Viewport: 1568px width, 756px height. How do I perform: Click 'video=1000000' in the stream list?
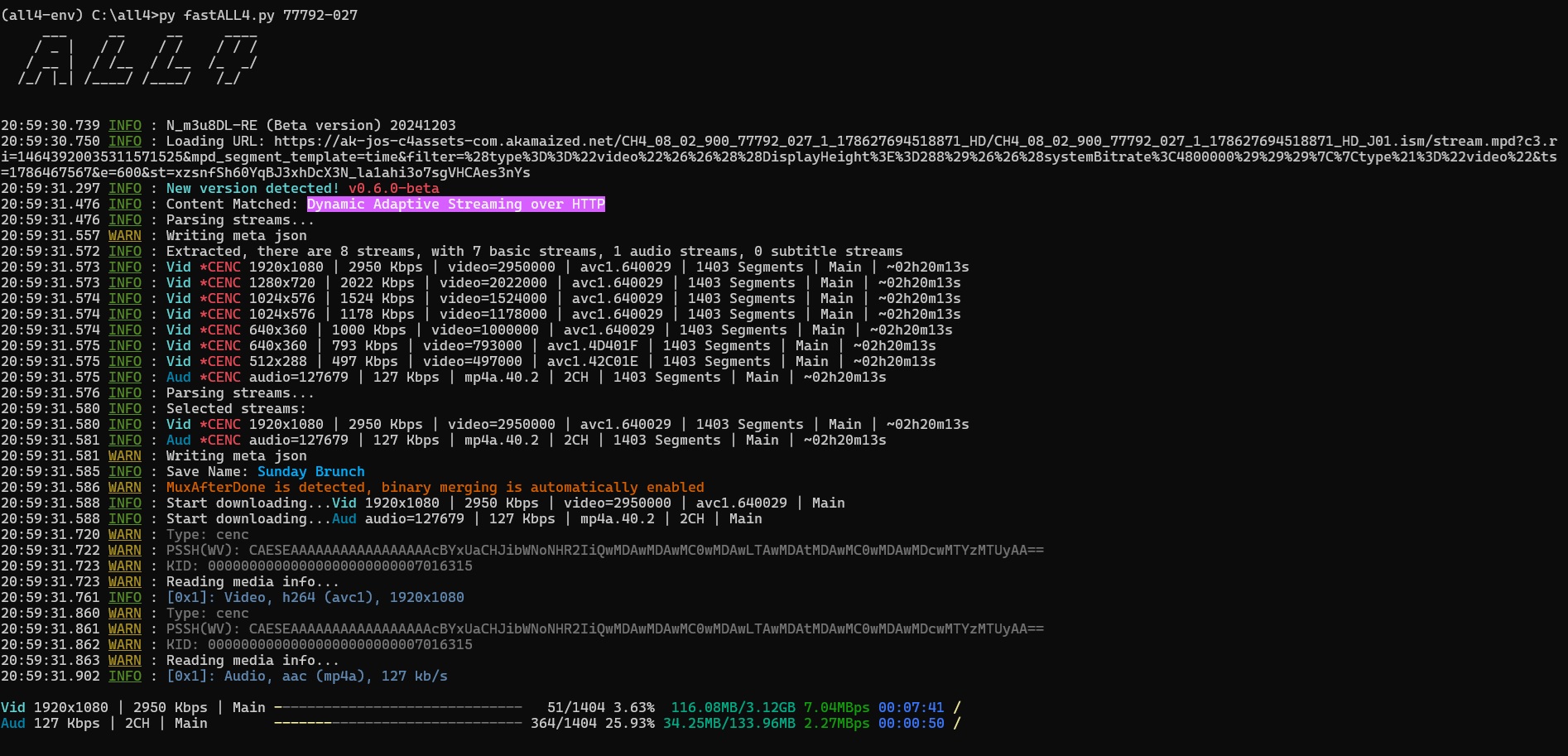[485, 330]
